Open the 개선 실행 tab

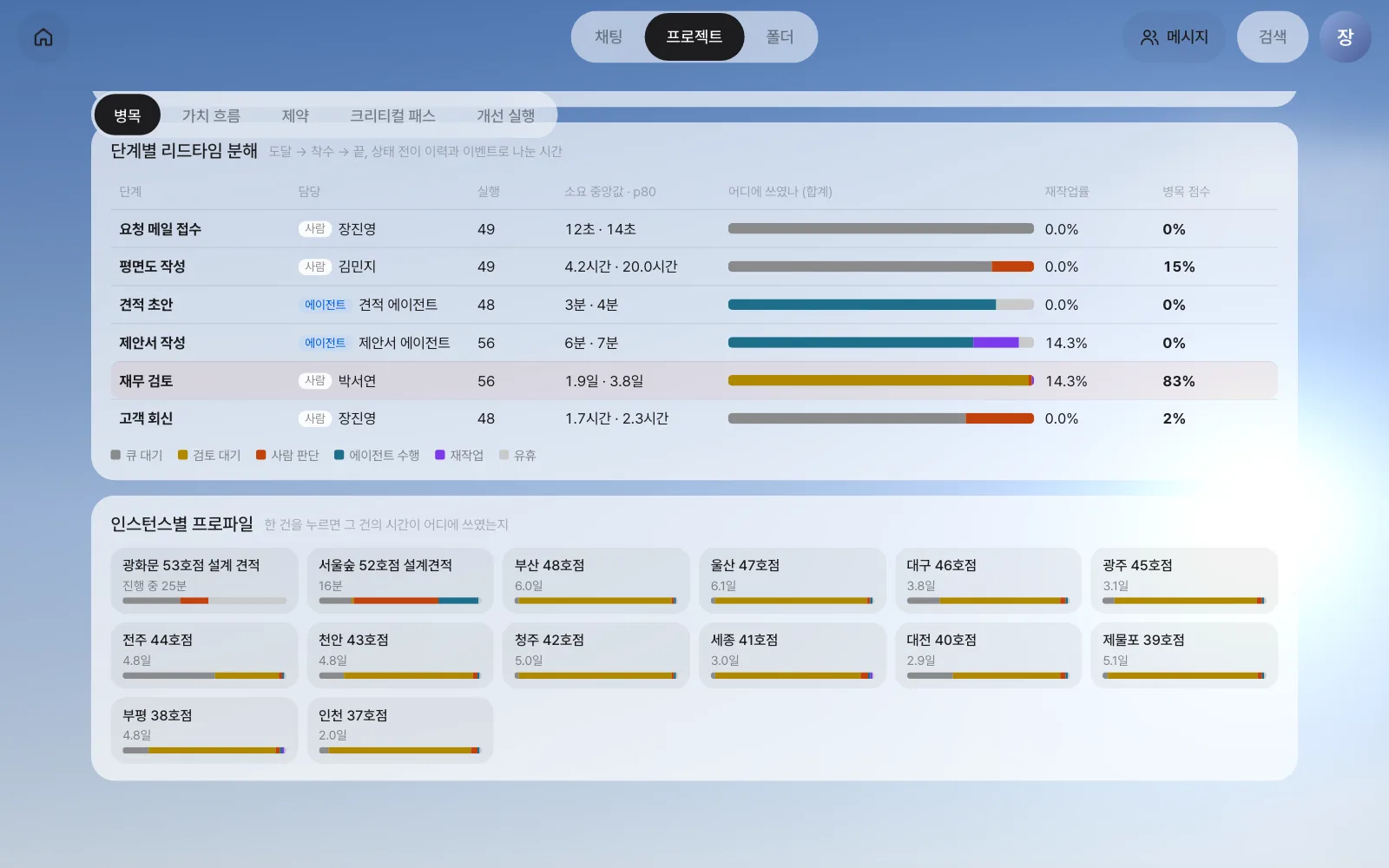pyautogui.click(x=505, y=115)
